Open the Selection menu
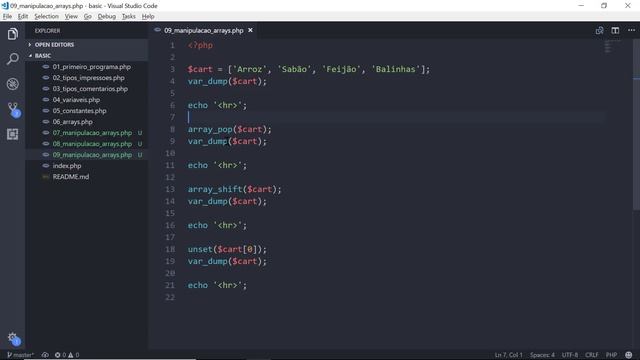The width and height of the screenshot is (640, 360). pyautogui.click(x=46, y=16)
